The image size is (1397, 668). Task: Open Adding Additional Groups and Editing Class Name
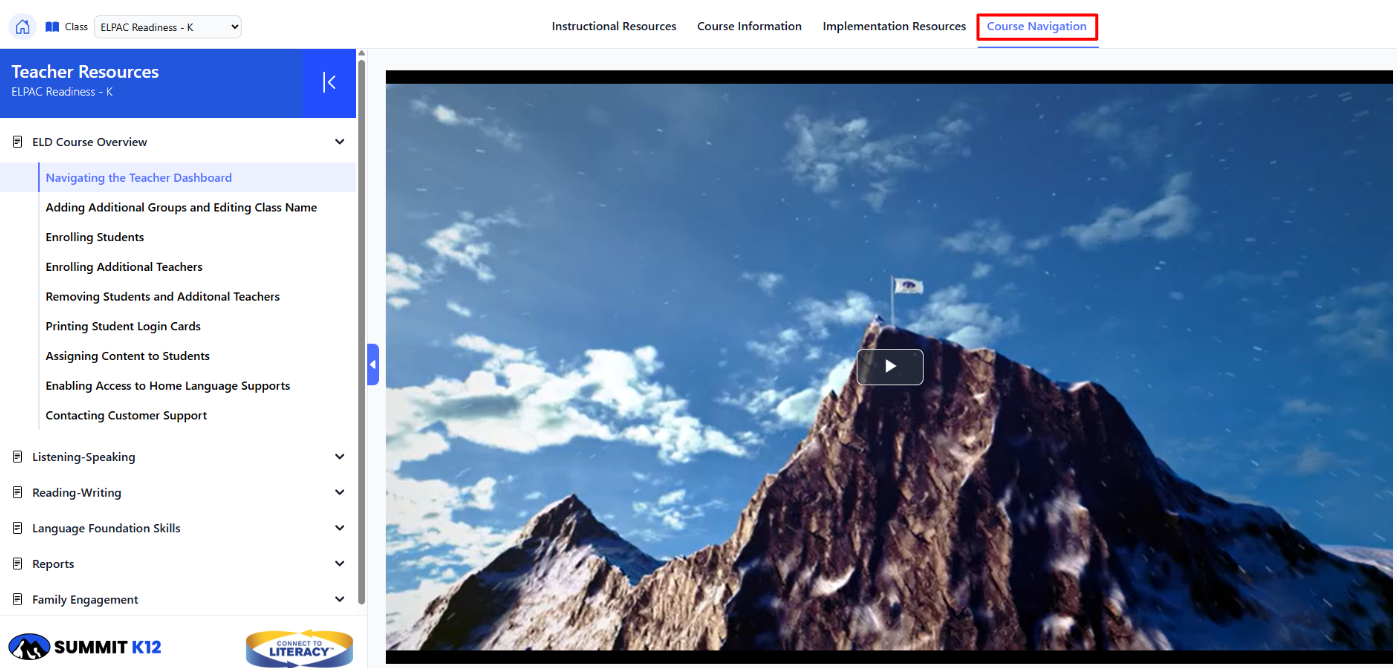coord(181,208)
